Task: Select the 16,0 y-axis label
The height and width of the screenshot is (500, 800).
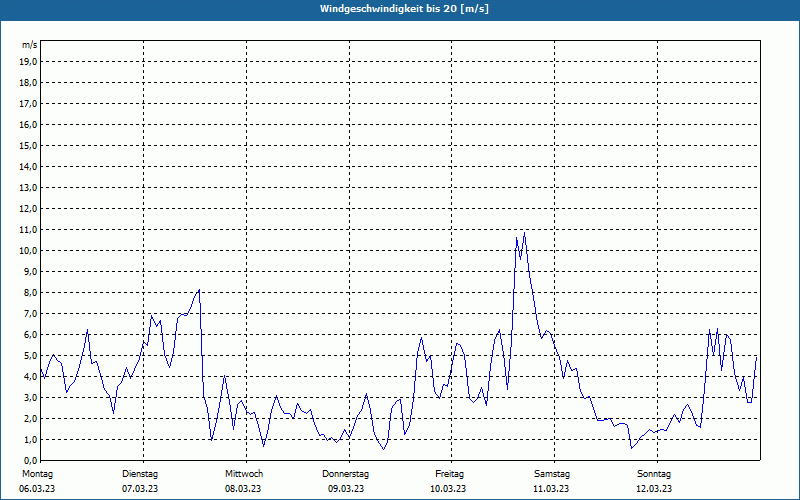Action: coord(28,124)
